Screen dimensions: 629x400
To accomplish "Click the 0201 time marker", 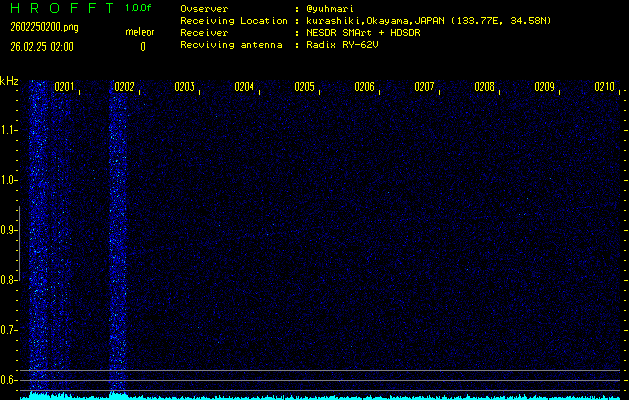I will pos(64,87).
